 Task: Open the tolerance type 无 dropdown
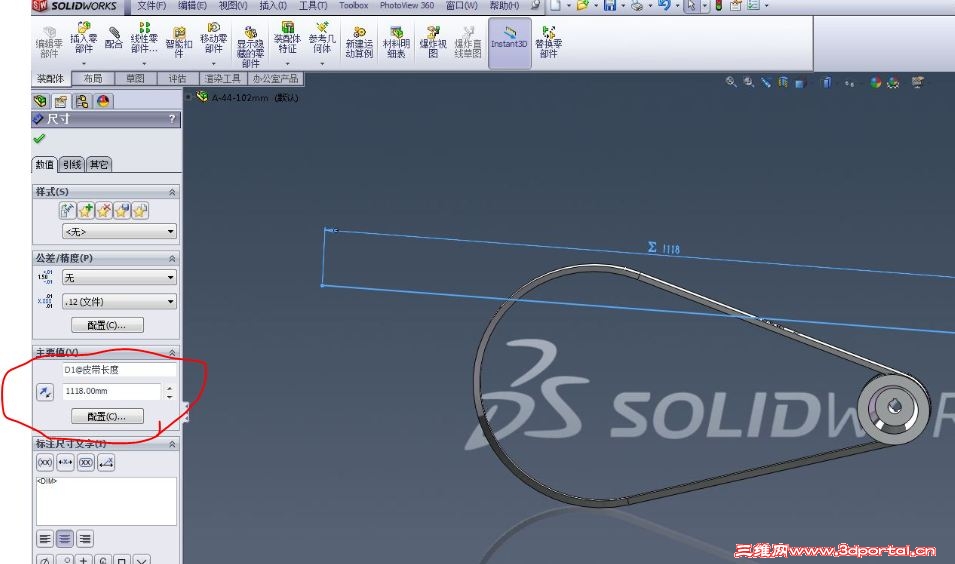[119, 278]
